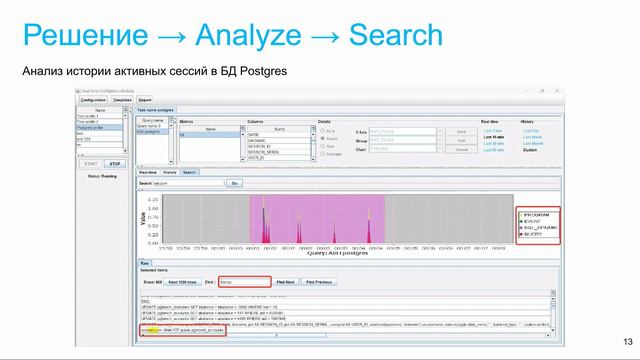Click the Find text field
640x360 pixels.
pos(245,282)
